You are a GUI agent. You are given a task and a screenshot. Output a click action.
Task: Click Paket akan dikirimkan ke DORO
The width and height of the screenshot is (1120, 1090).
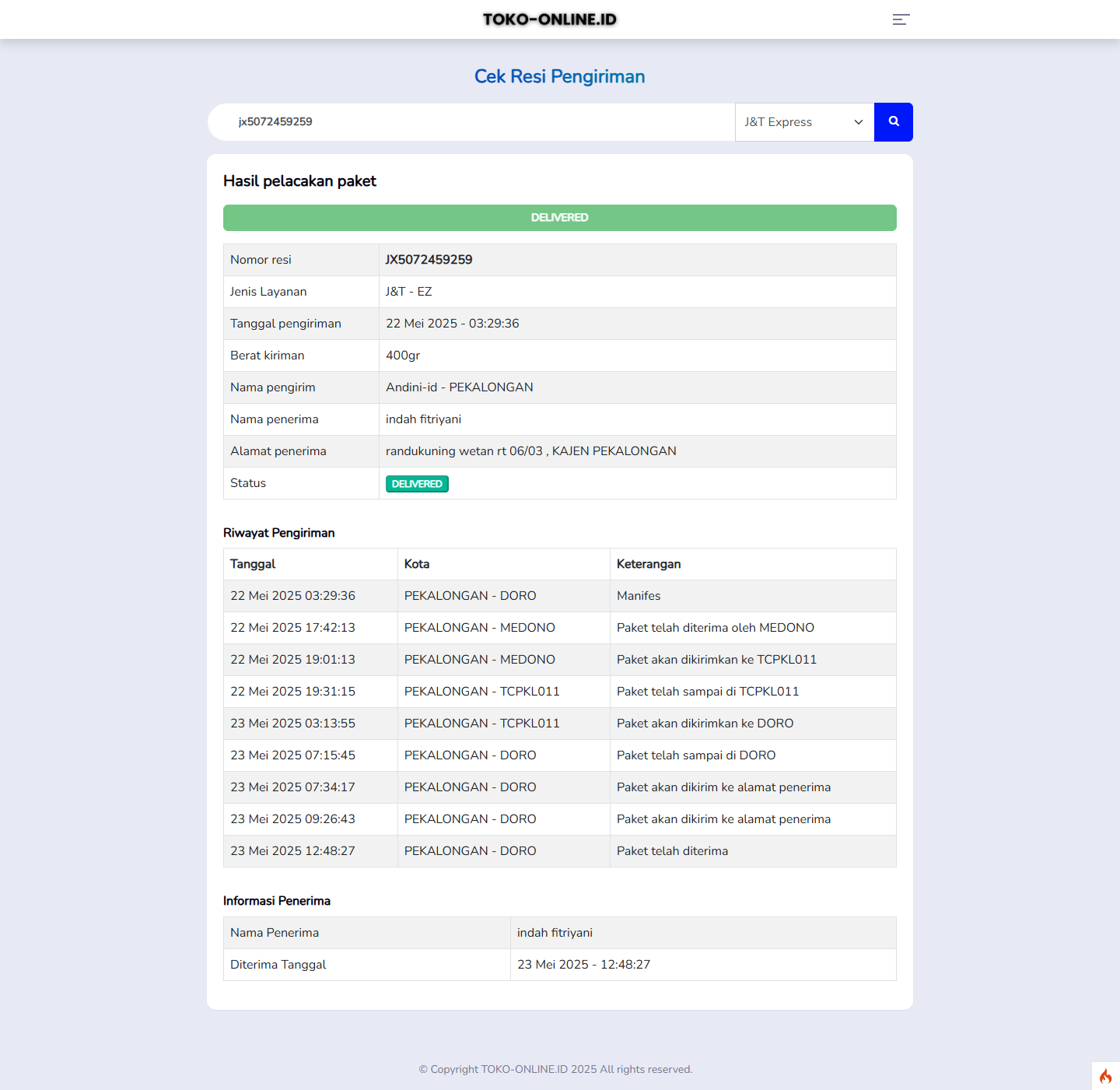pos(705,724)
